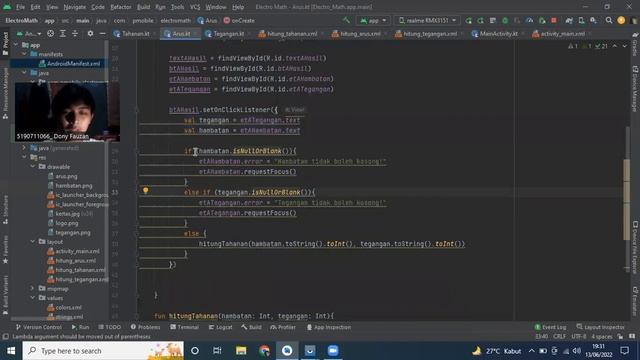
Task: Select tegangan.png in the tree
Action: pos(73,233)
